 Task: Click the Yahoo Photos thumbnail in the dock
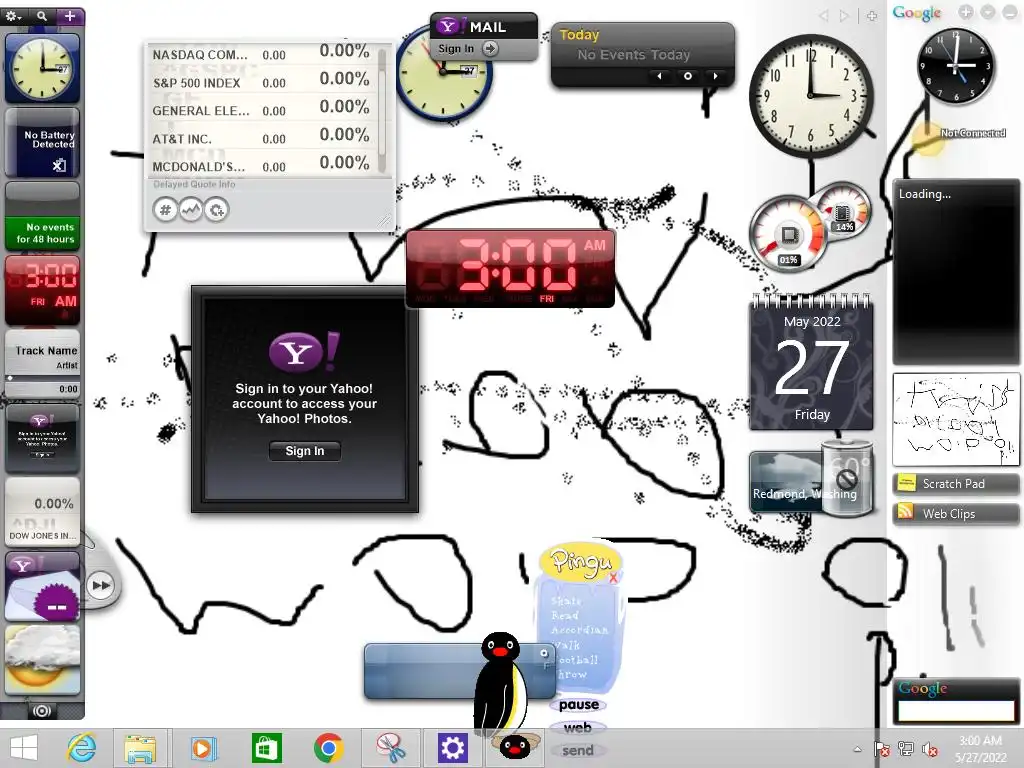coord(42,438)
